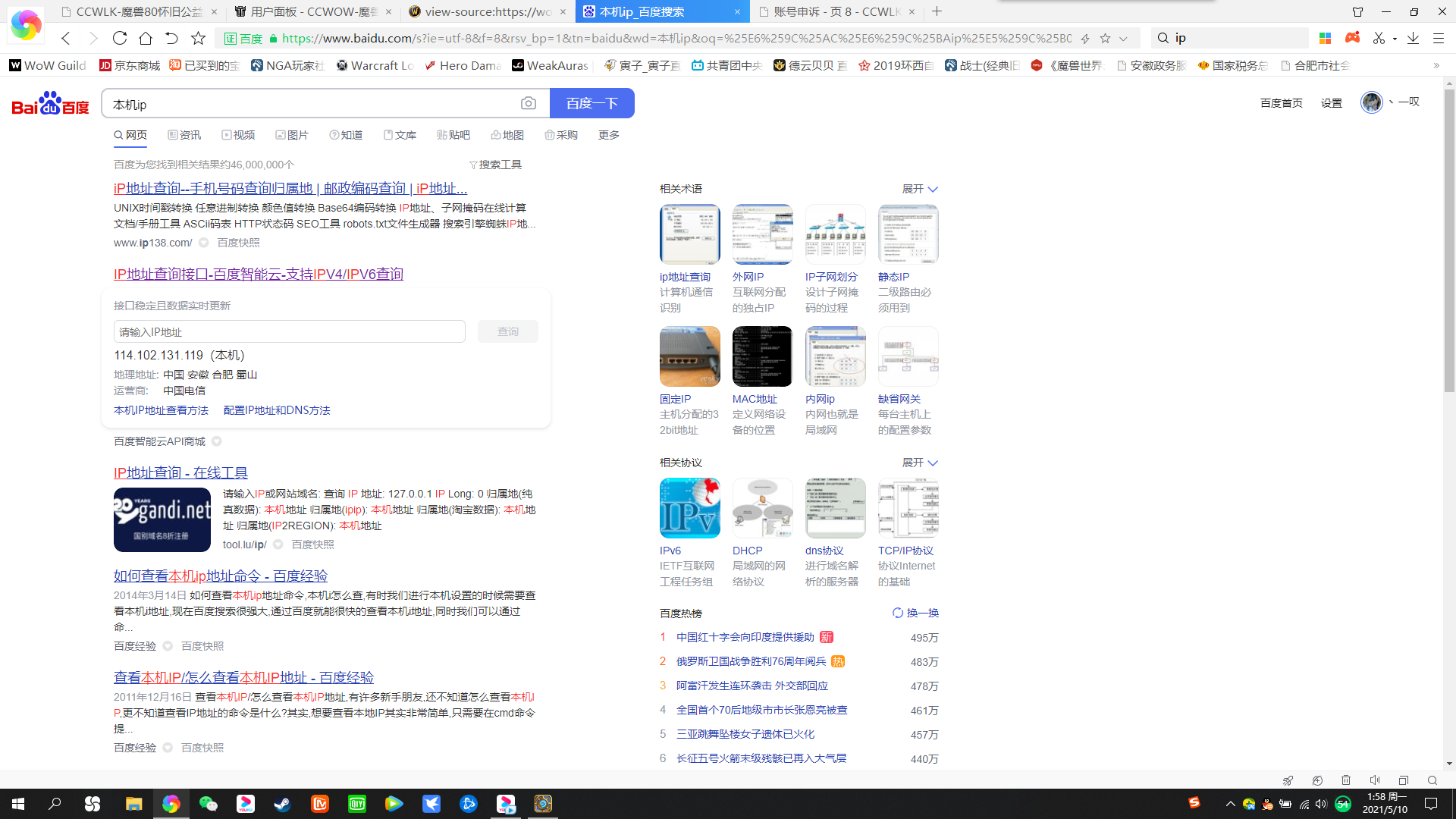Launch Chrome from the taskbar

(x=171, y=804)
